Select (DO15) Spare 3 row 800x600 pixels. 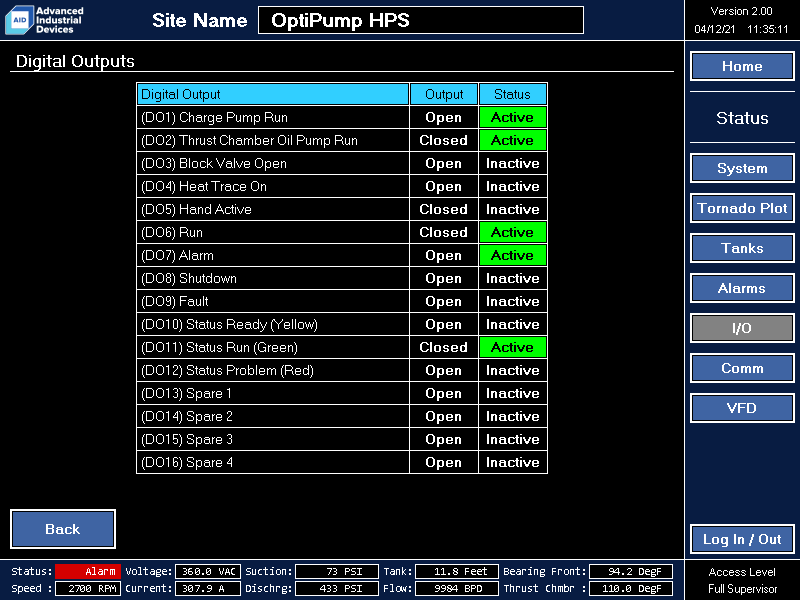[342, 439]
